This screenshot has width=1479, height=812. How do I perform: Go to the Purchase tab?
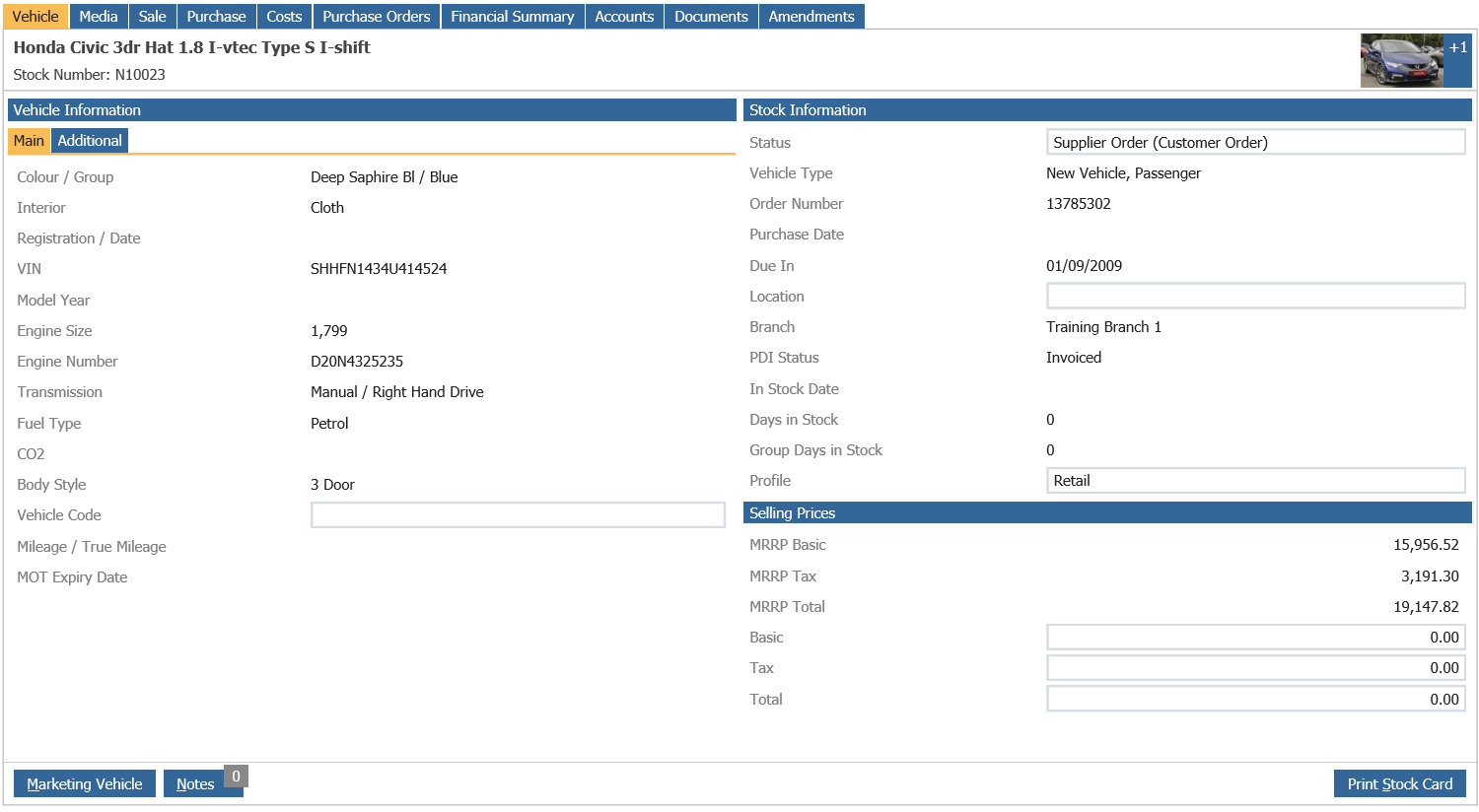(x=217, y=16)
